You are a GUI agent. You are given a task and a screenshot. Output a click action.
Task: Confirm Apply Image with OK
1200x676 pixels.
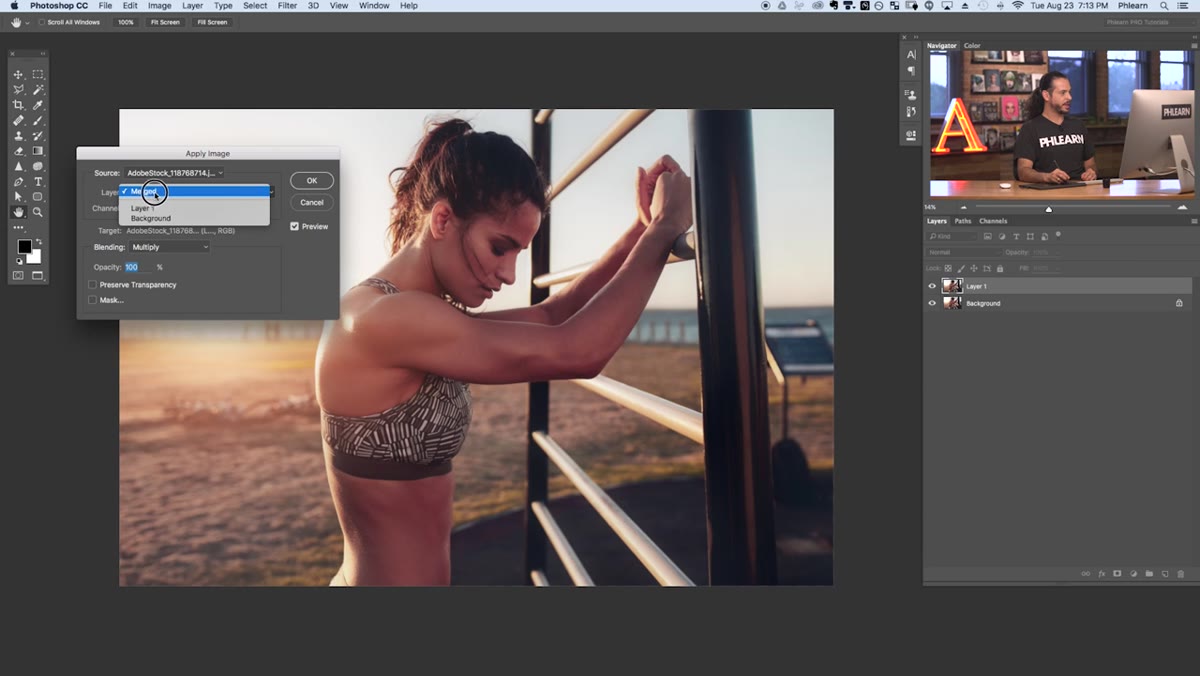click(312, 181)
